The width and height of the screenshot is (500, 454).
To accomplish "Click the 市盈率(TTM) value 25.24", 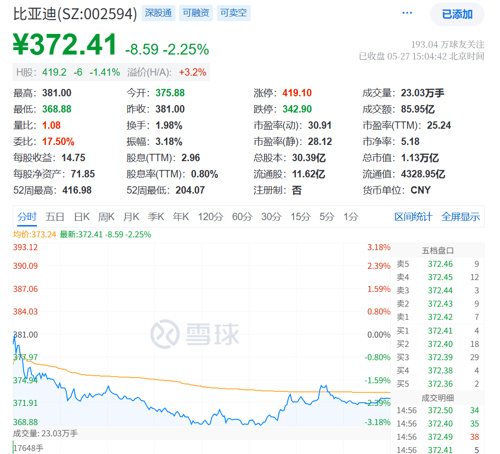I will tap(439, 125).
